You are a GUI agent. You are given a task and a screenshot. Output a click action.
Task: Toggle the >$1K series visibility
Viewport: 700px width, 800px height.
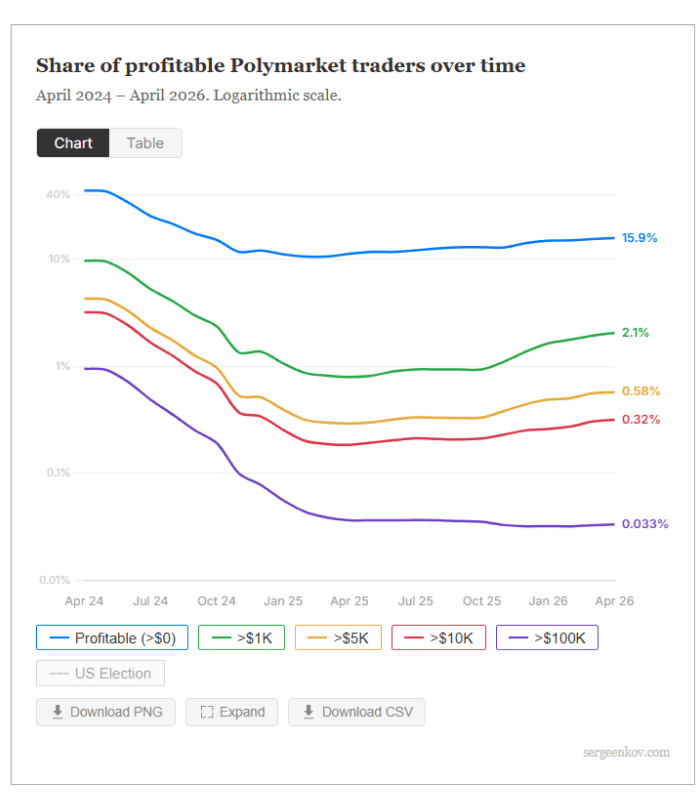(241, 638)
